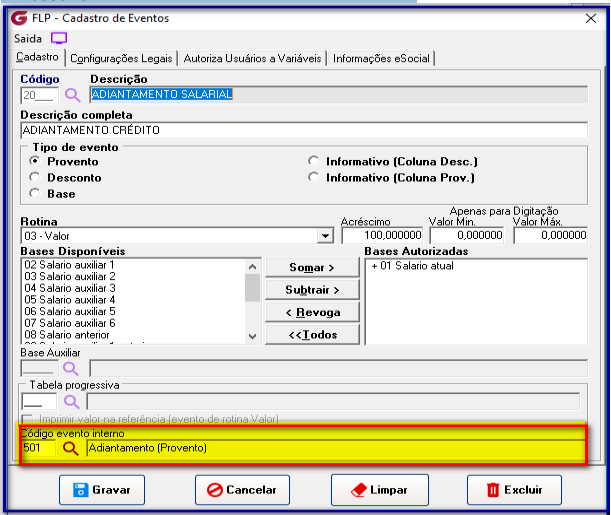Click the Cancelar button
611x515 pixels.
coord(242,490)
